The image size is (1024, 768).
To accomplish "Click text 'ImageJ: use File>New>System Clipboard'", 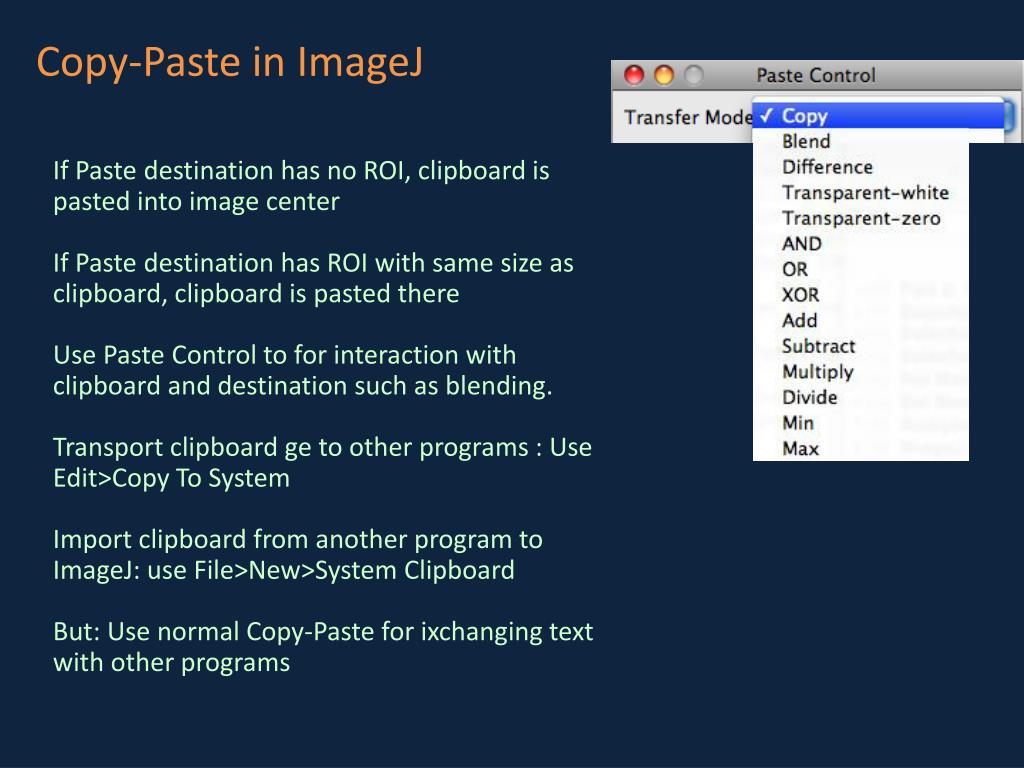I will tap(283, 570).
